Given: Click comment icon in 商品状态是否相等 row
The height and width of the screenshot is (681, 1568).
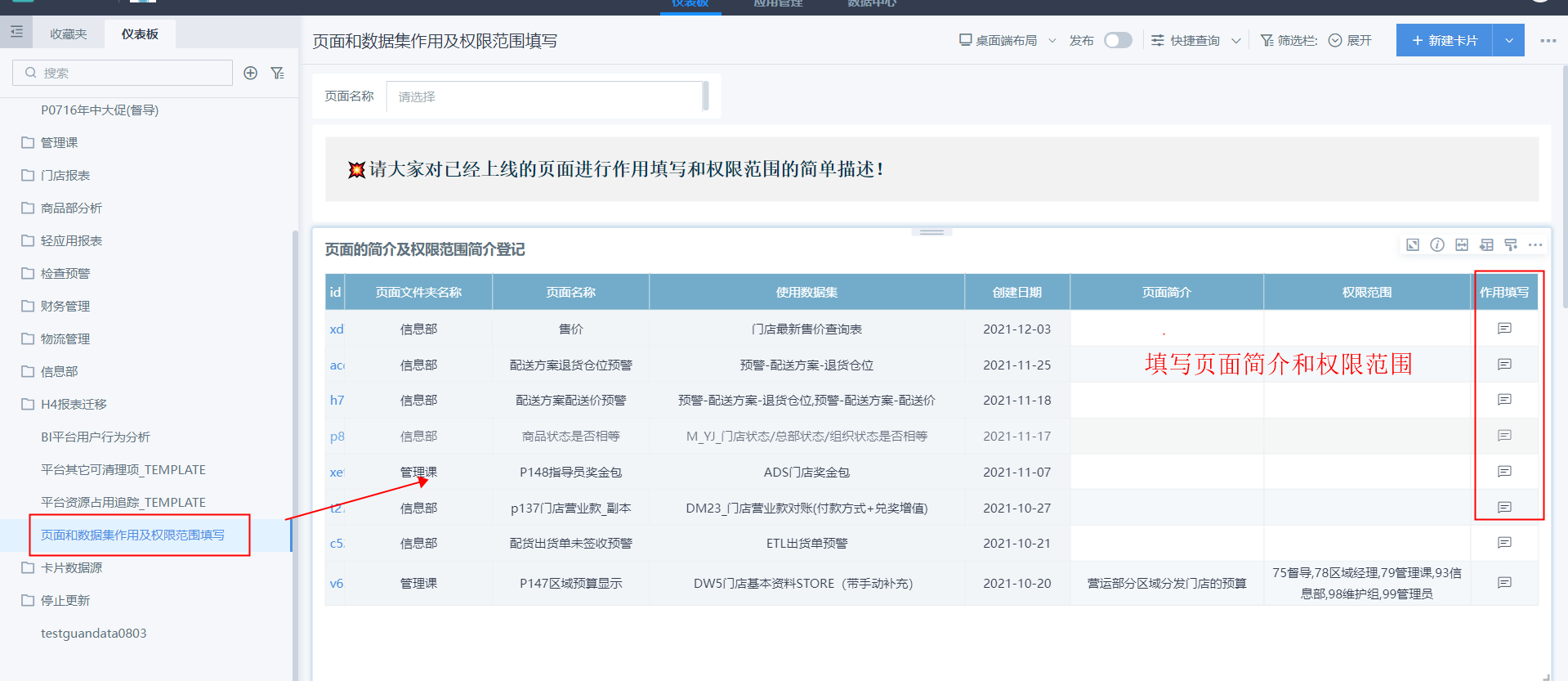Looking at the screenshot, I should 1504,436.
